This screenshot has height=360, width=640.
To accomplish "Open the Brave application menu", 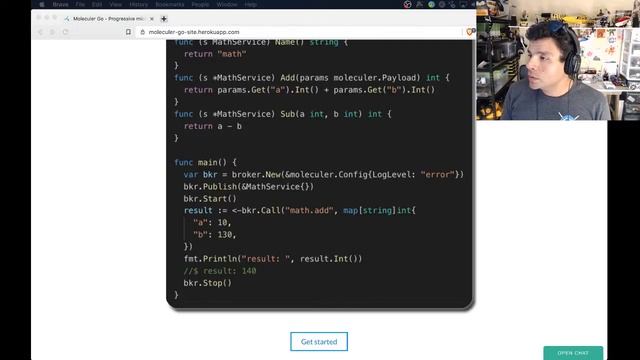I will point(60,4).
